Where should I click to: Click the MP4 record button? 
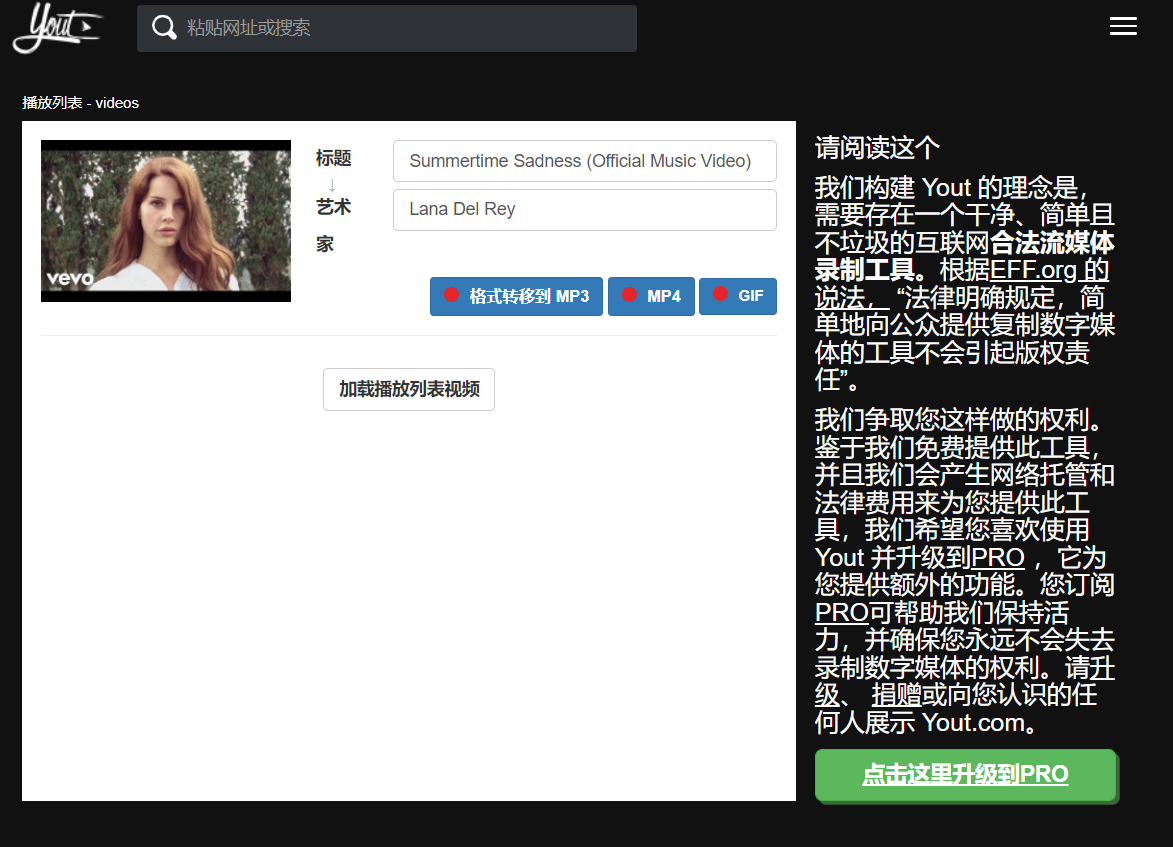[x=651, y=296]
